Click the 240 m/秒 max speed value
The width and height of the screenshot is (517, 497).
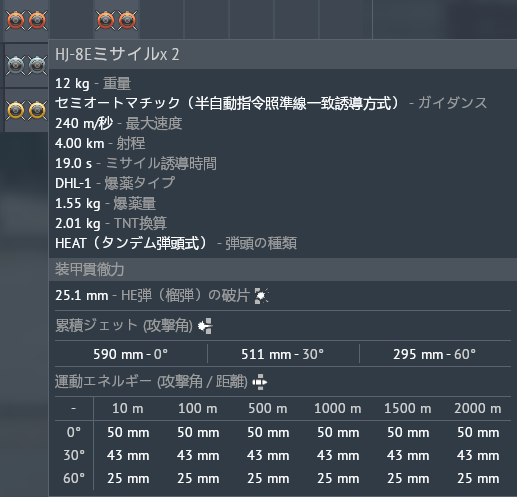(x=84, y=124)
